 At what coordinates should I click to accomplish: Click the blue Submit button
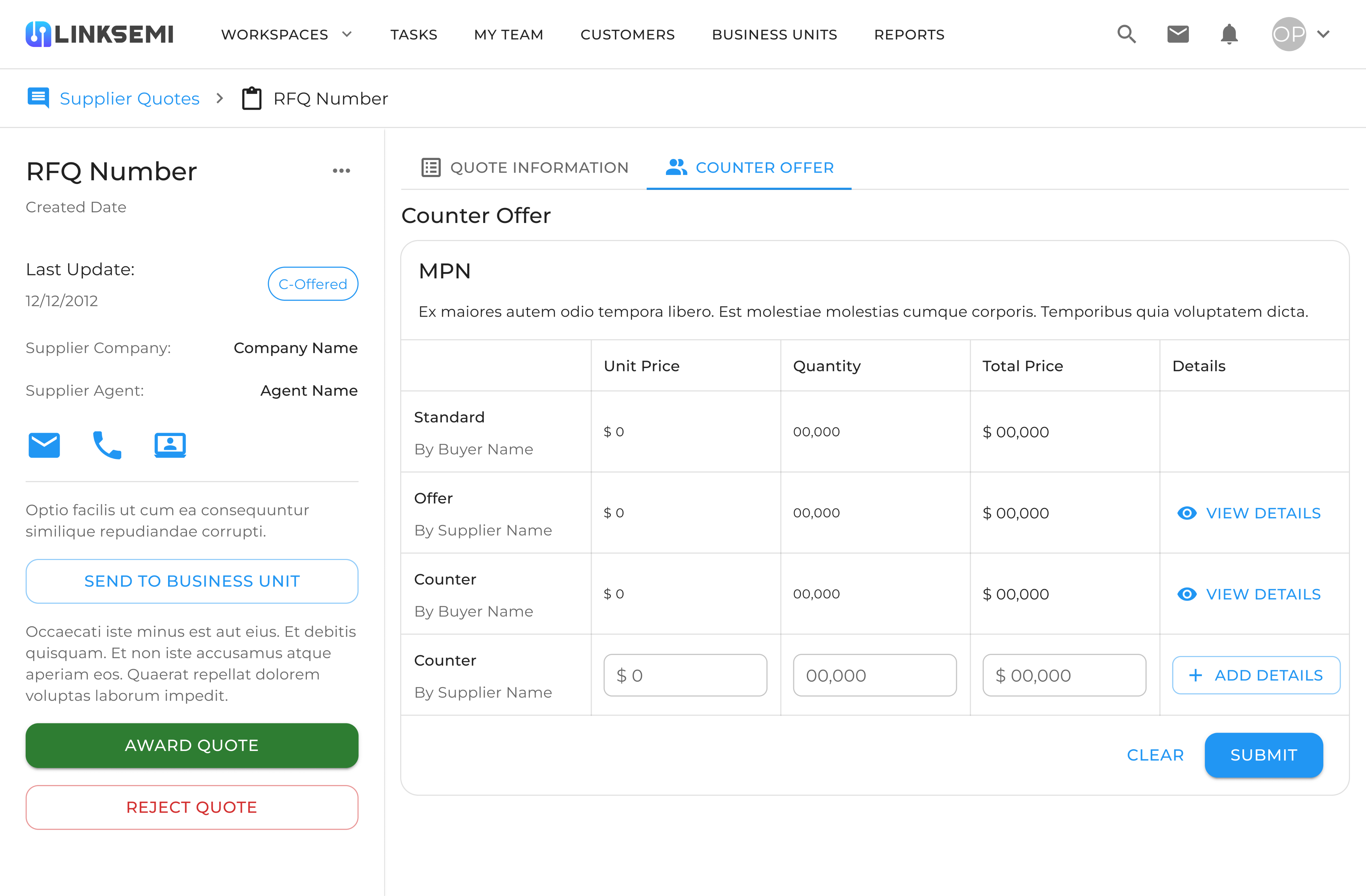tap(1263, 755)
